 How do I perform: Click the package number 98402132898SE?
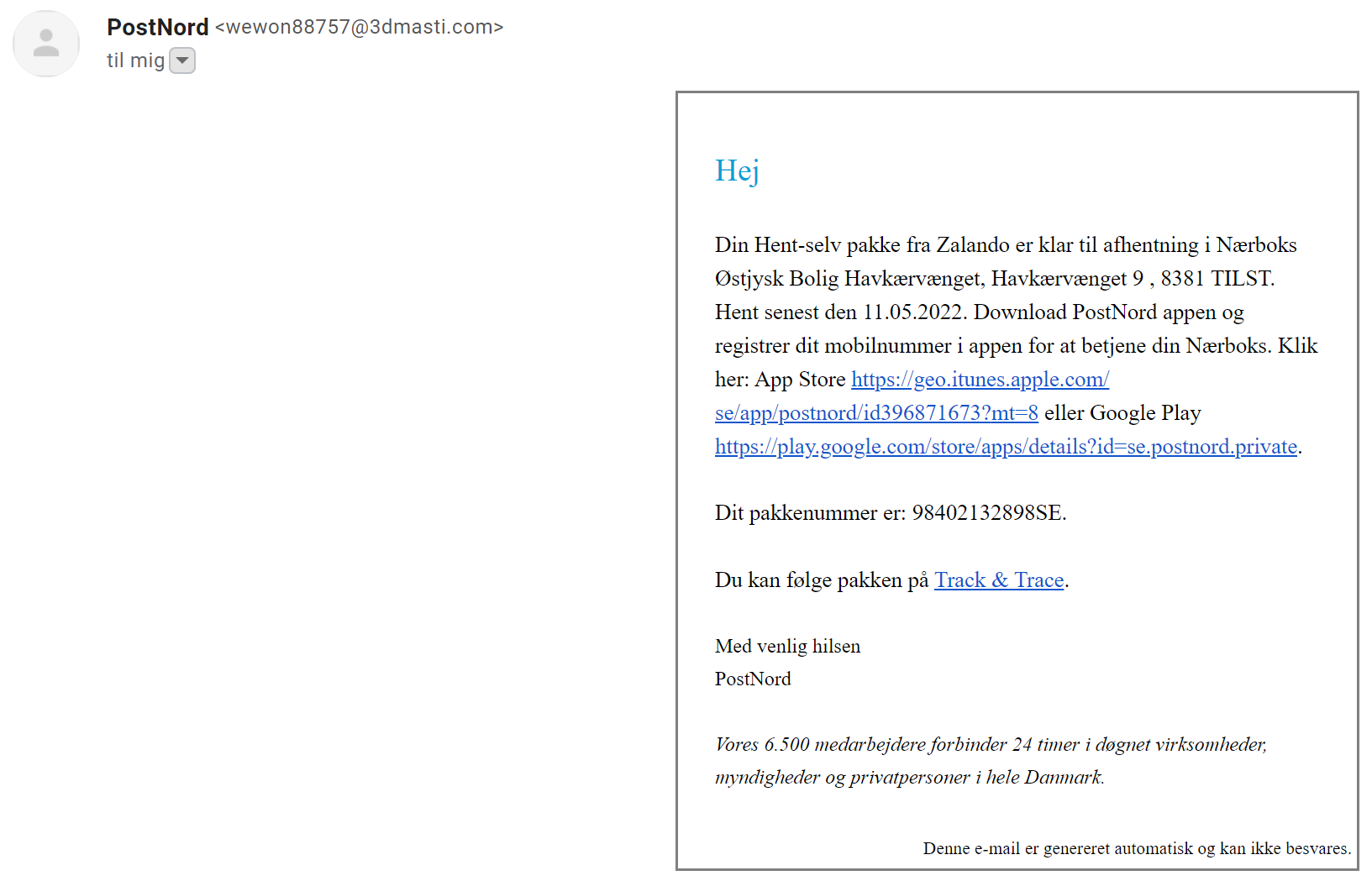(986, 513)
